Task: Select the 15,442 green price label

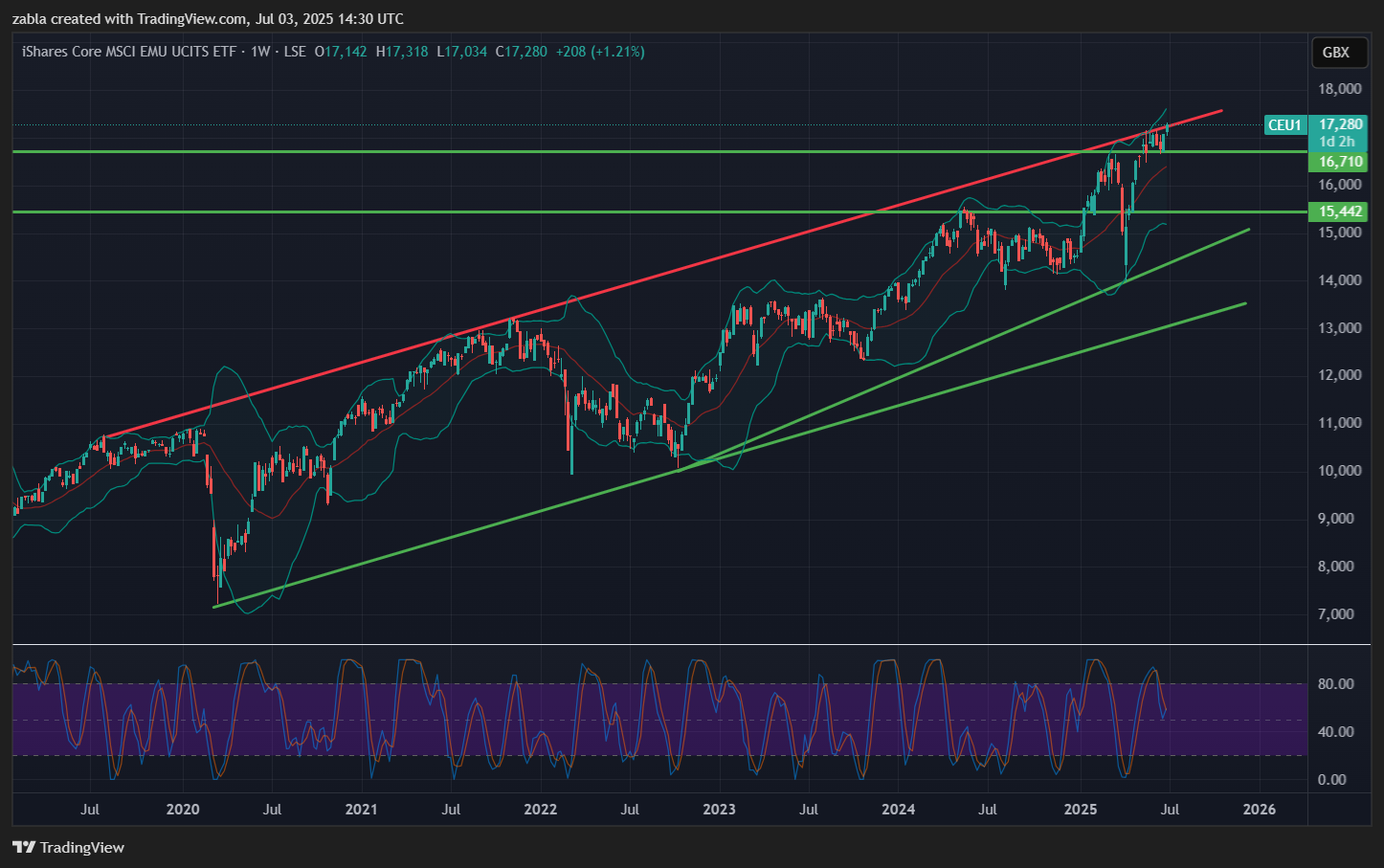Action: pyautogui.click(x=1340, y=211)
